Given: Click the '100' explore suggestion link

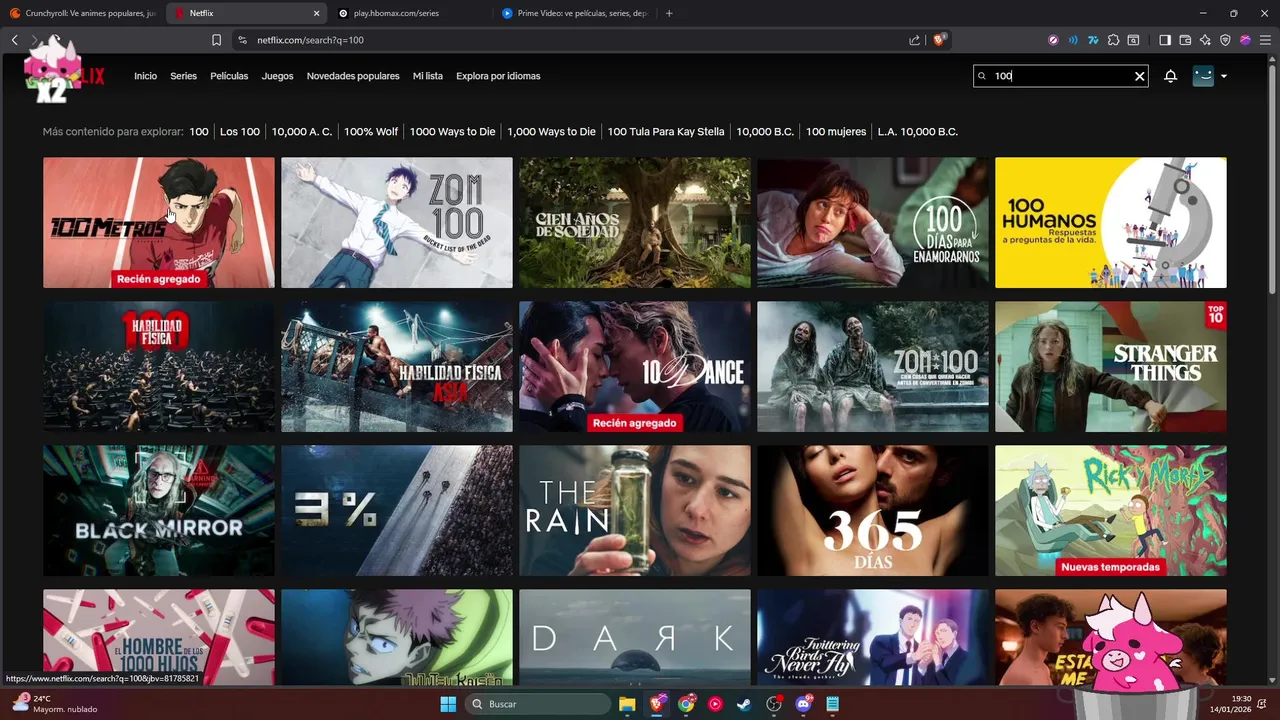Looking at the screenshot, I should click(x=199, y=132).
